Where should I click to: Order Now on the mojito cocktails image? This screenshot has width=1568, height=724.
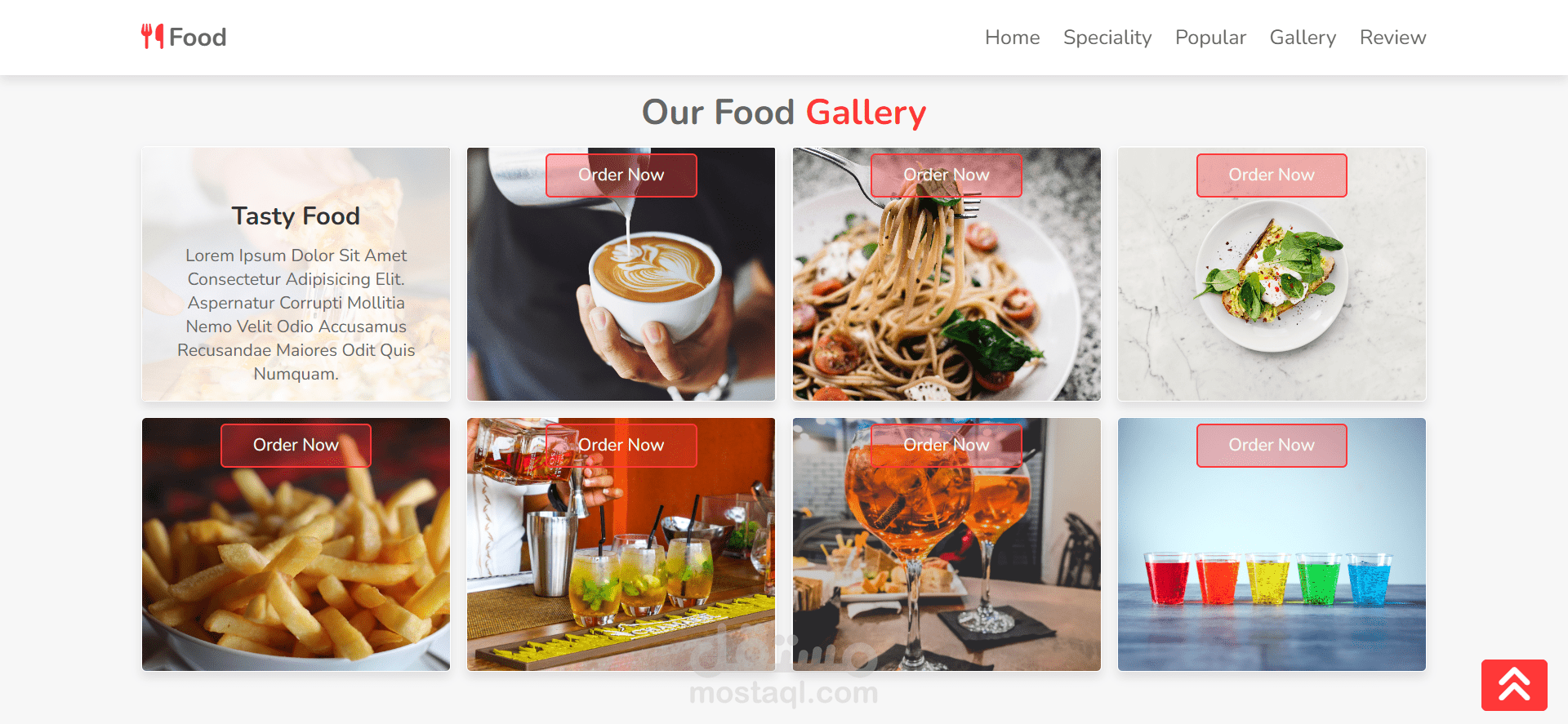pos(621,445)
